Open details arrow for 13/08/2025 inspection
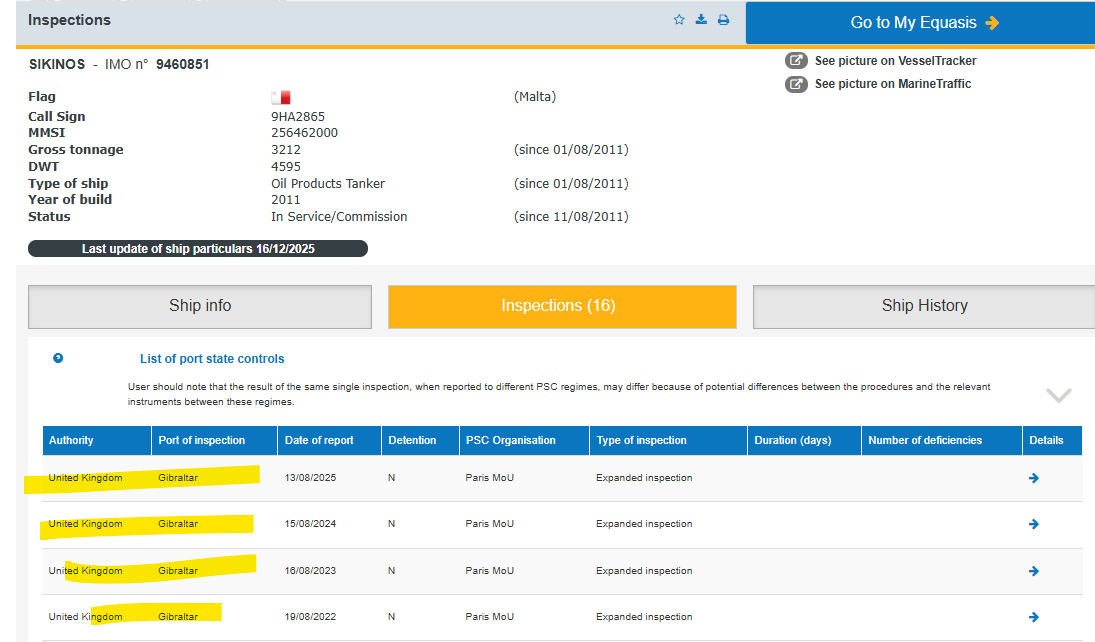Image resolution: width=1095 pixels, height=642 pixels. click(1033, 478)
